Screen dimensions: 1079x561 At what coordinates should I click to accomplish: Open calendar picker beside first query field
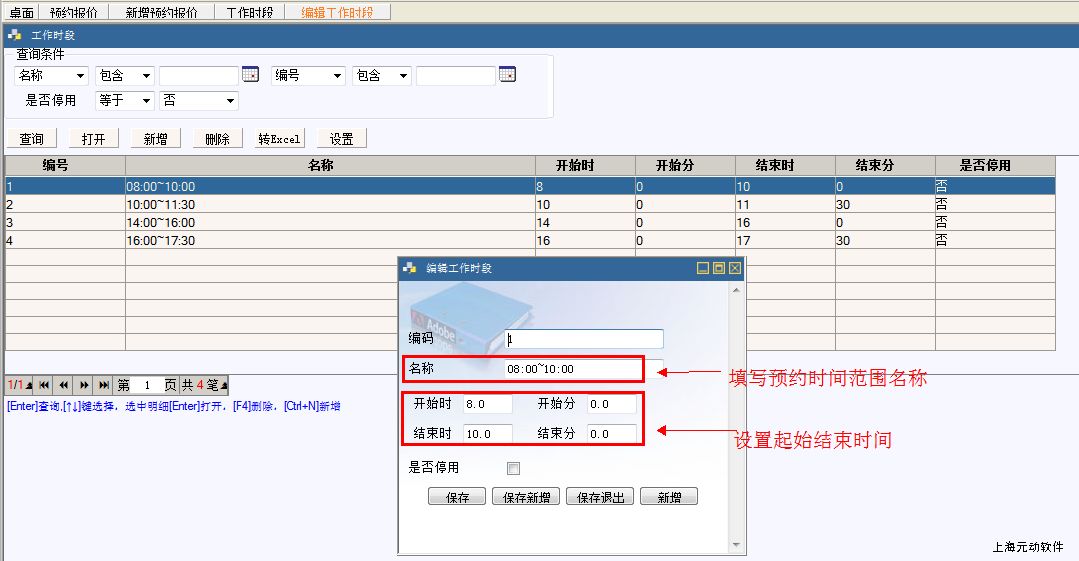(250, 75)
